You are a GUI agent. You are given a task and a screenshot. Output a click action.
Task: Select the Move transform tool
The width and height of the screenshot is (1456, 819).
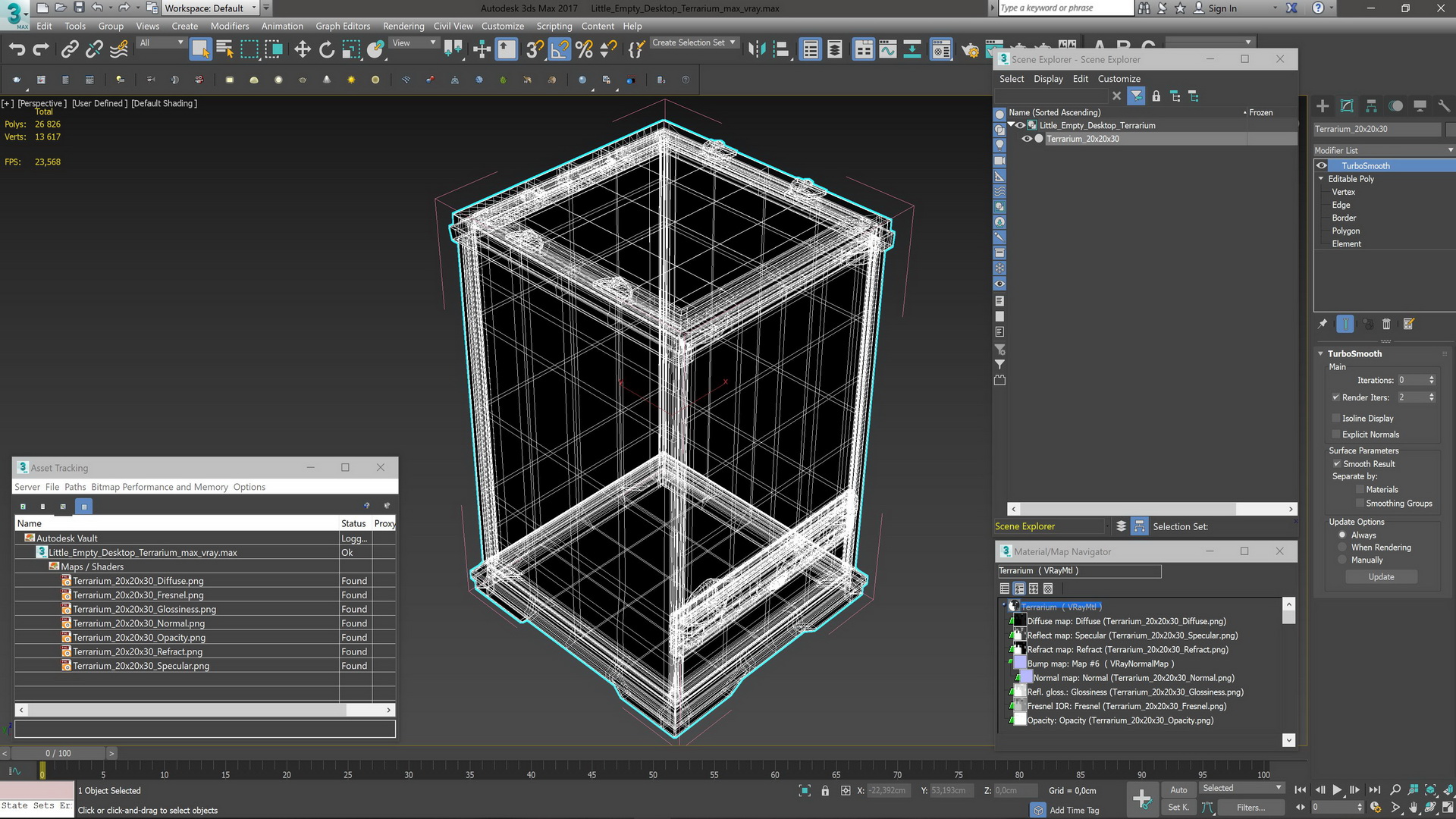(302, 50)
